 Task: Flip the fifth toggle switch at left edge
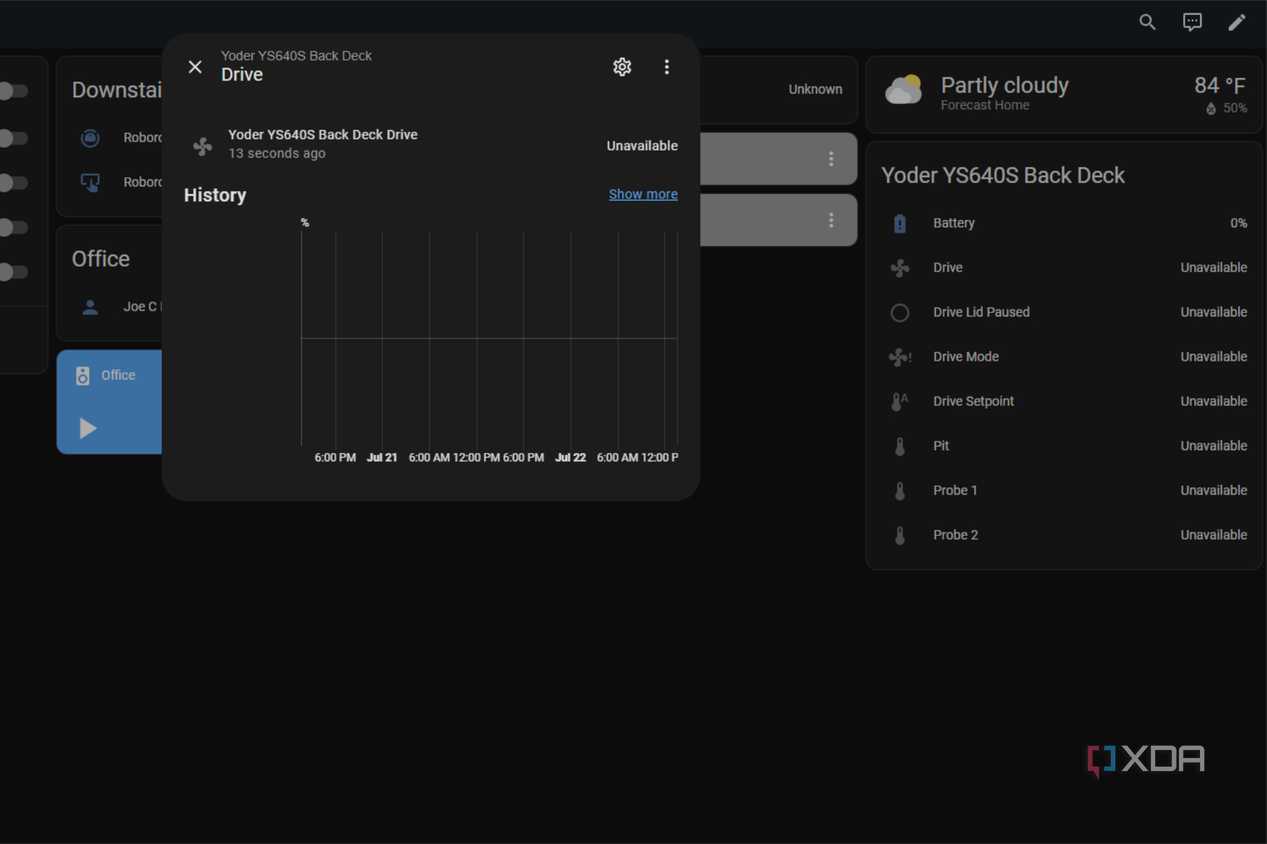12,272
